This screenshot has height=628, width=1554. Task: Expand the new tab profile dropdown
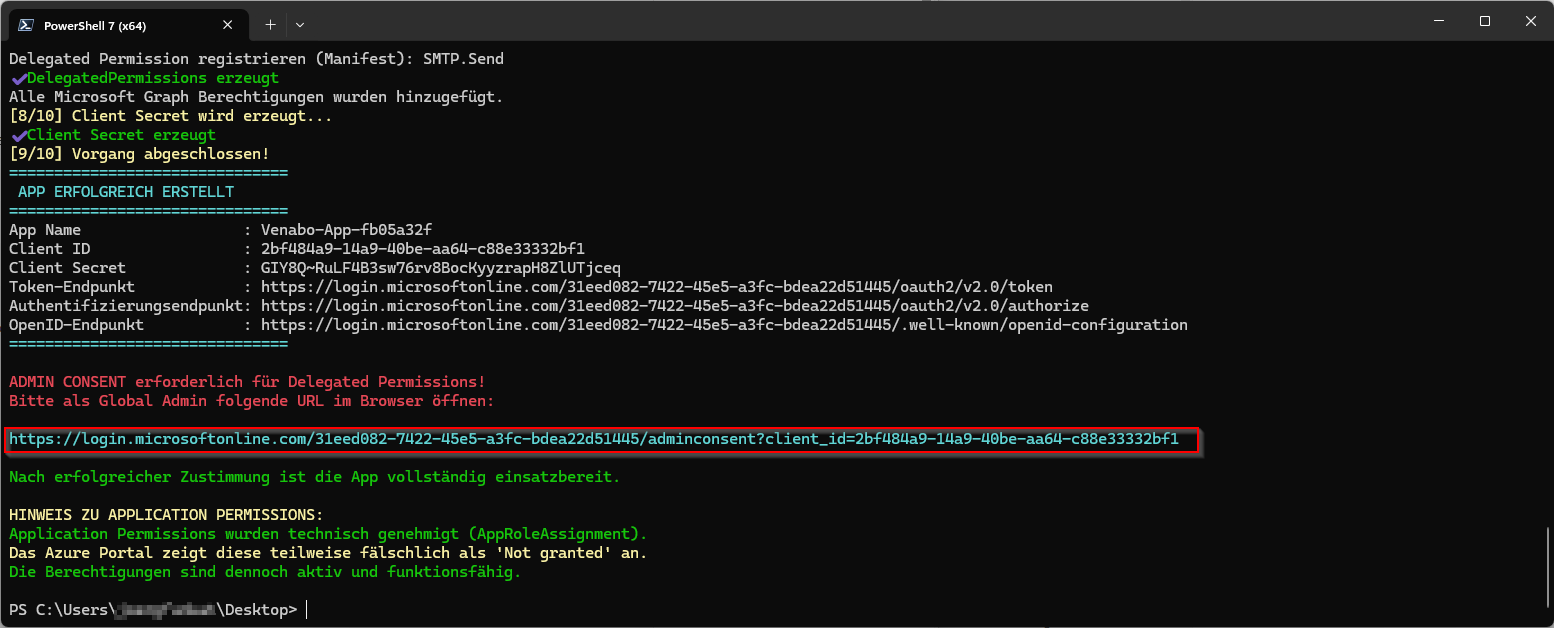(x=300, y=24)
